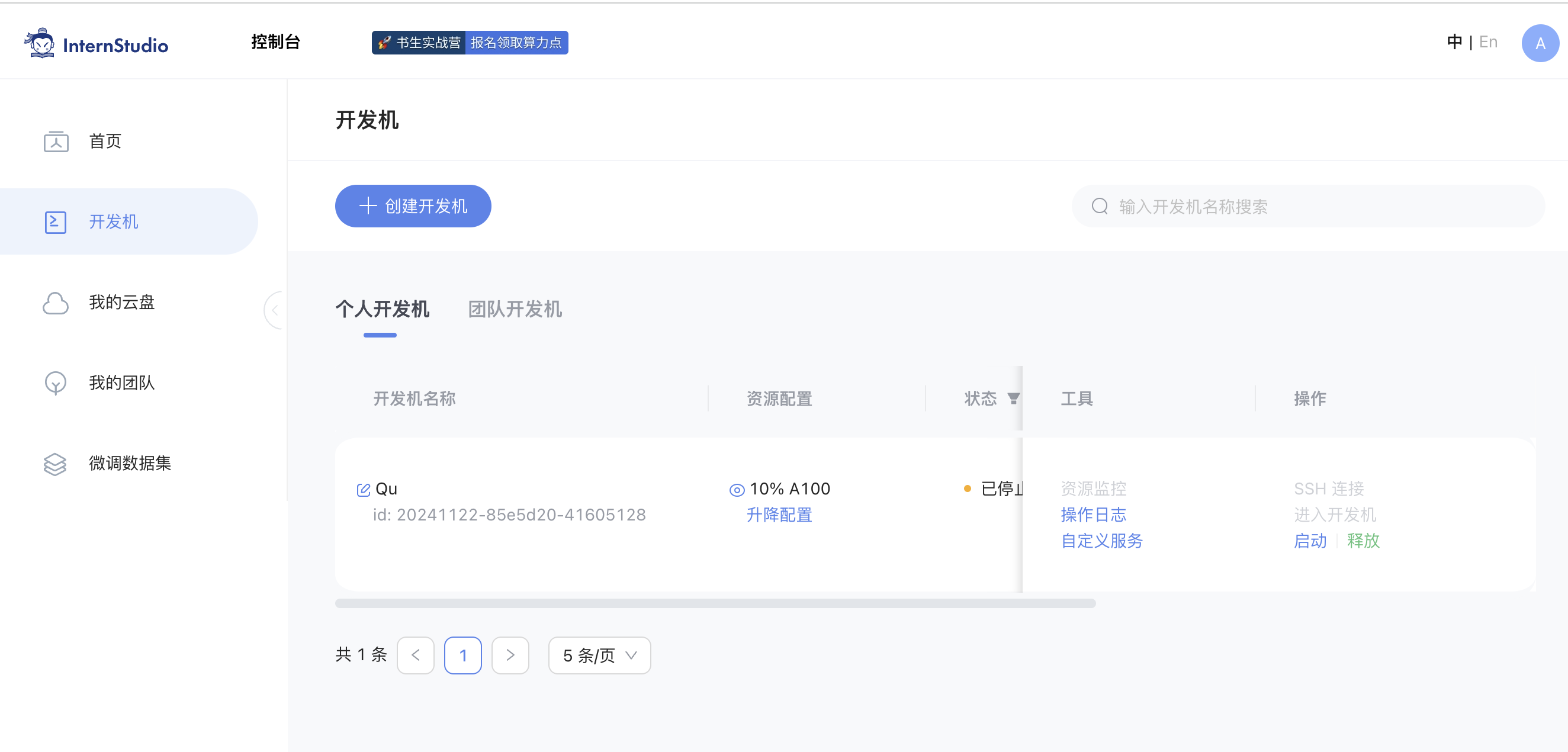Viewport: 1568px width, 752px height.
Task: Switch language to En
Action: 1488,42
